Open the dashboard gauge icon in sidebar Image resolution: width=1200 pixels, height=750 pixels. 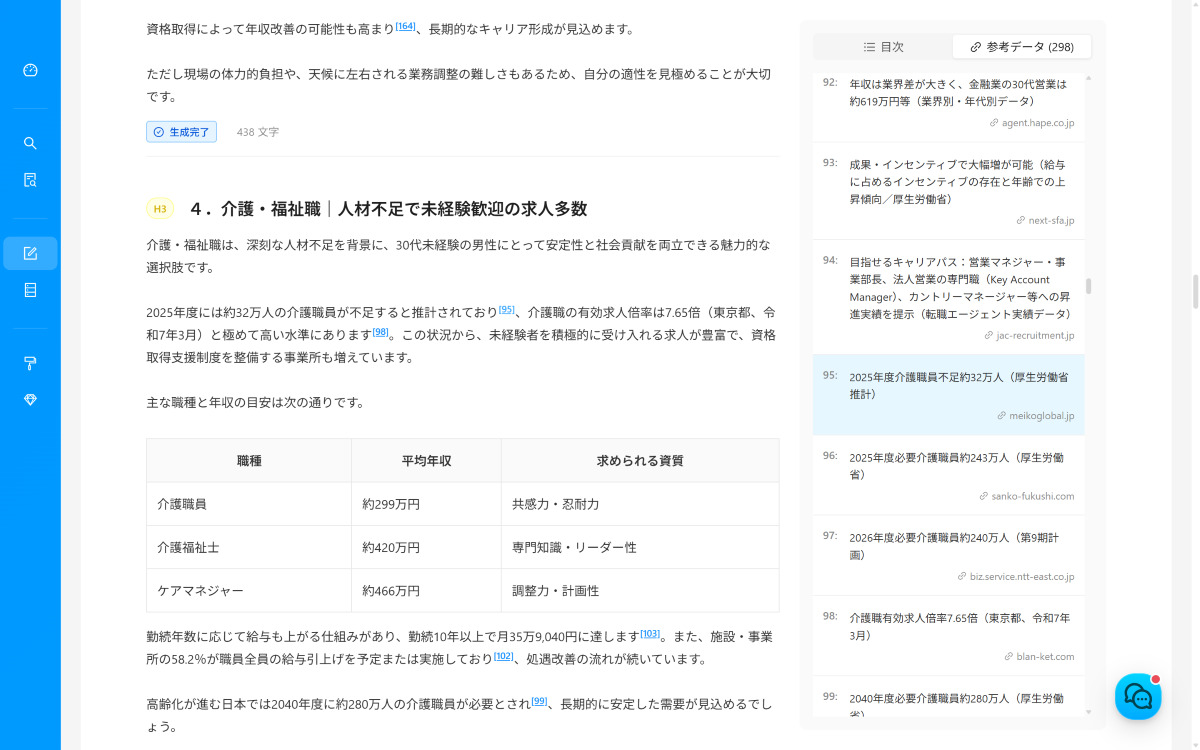pyautogui.click(x=30, y=70)
